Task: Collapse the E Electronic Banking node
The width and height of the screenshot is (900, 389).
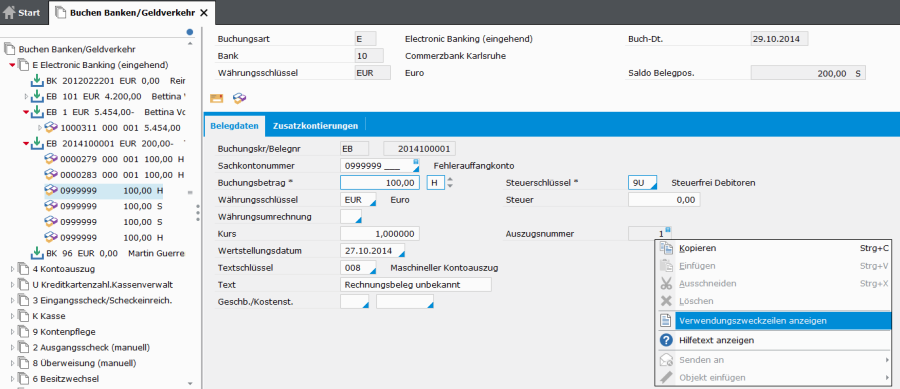Action: click(13, 65)
